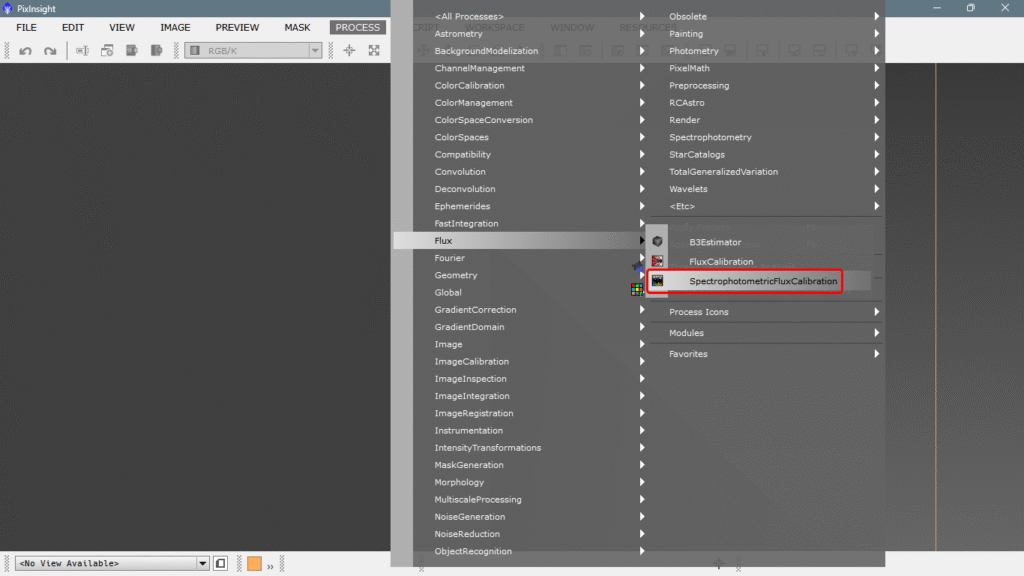Open the EDIT menu
Viewport: 1024px width, 576px height.
[x=72, y=27]
